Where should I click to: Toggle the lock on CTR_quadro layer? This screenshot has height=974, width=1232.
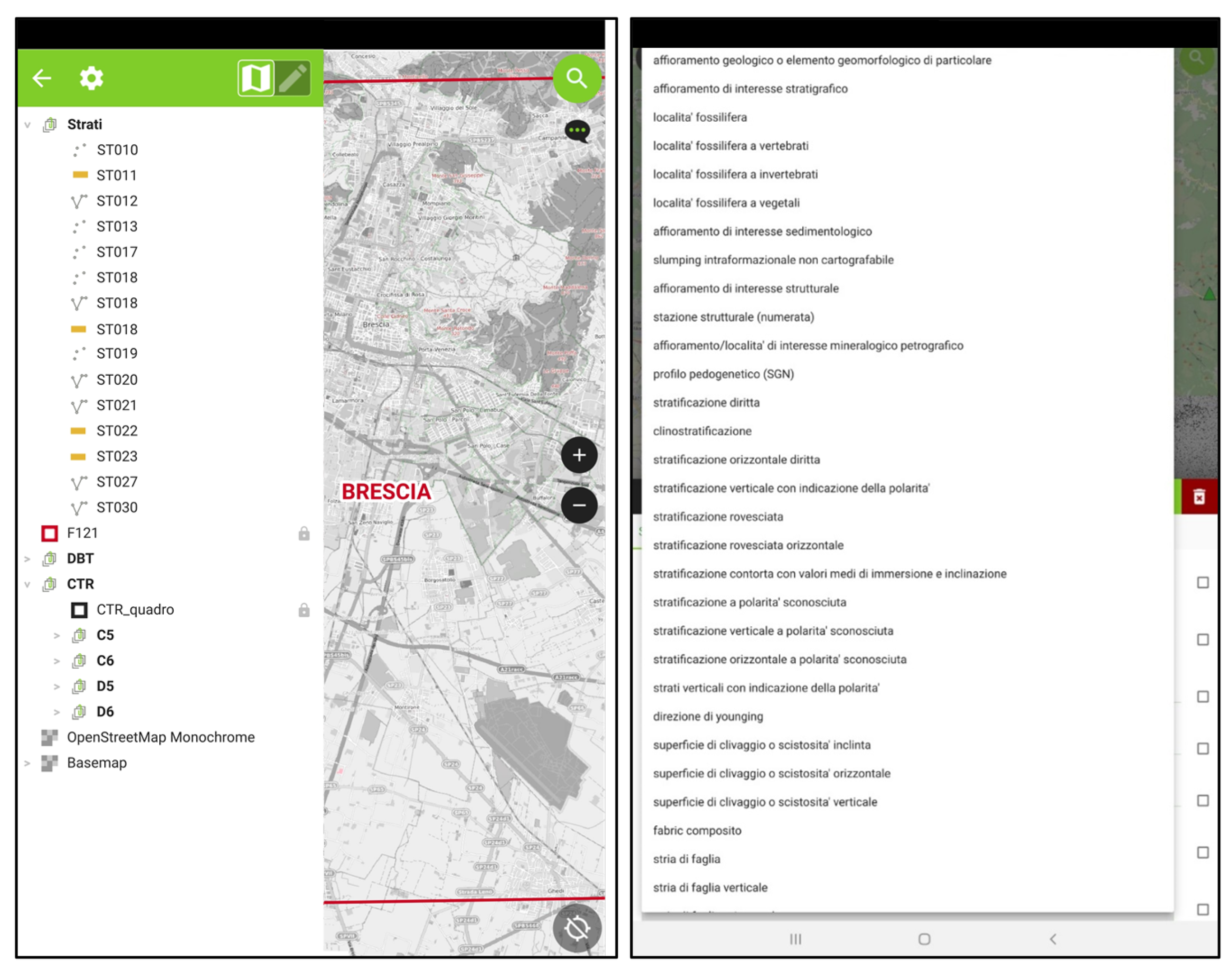[304, 610]
